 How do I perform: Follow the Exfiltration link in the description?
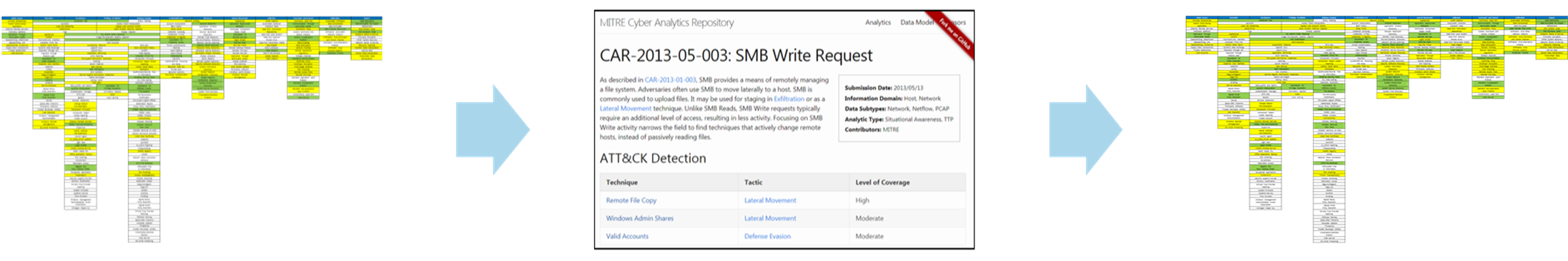coord(789,99)
